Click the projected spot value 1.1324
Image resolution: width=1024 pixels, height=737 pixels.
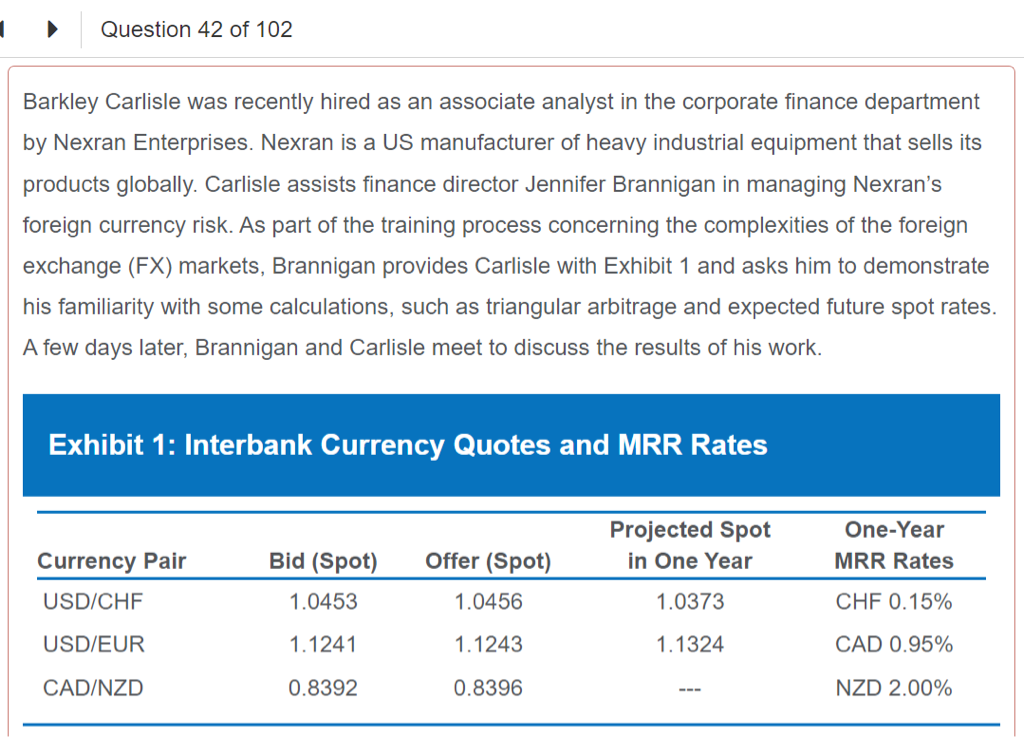690,645
